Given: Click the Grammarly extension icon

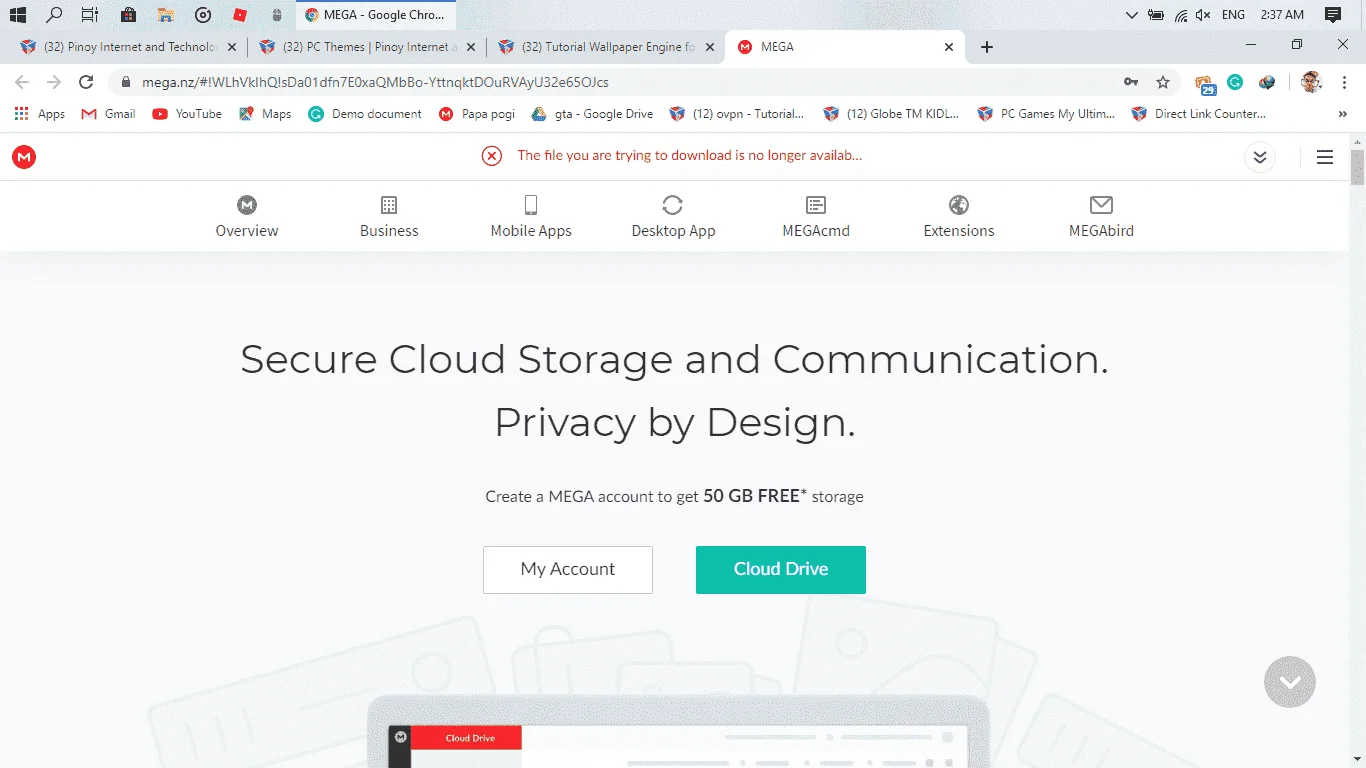Looking at the screenshot, I should (x=1235, y=82).
